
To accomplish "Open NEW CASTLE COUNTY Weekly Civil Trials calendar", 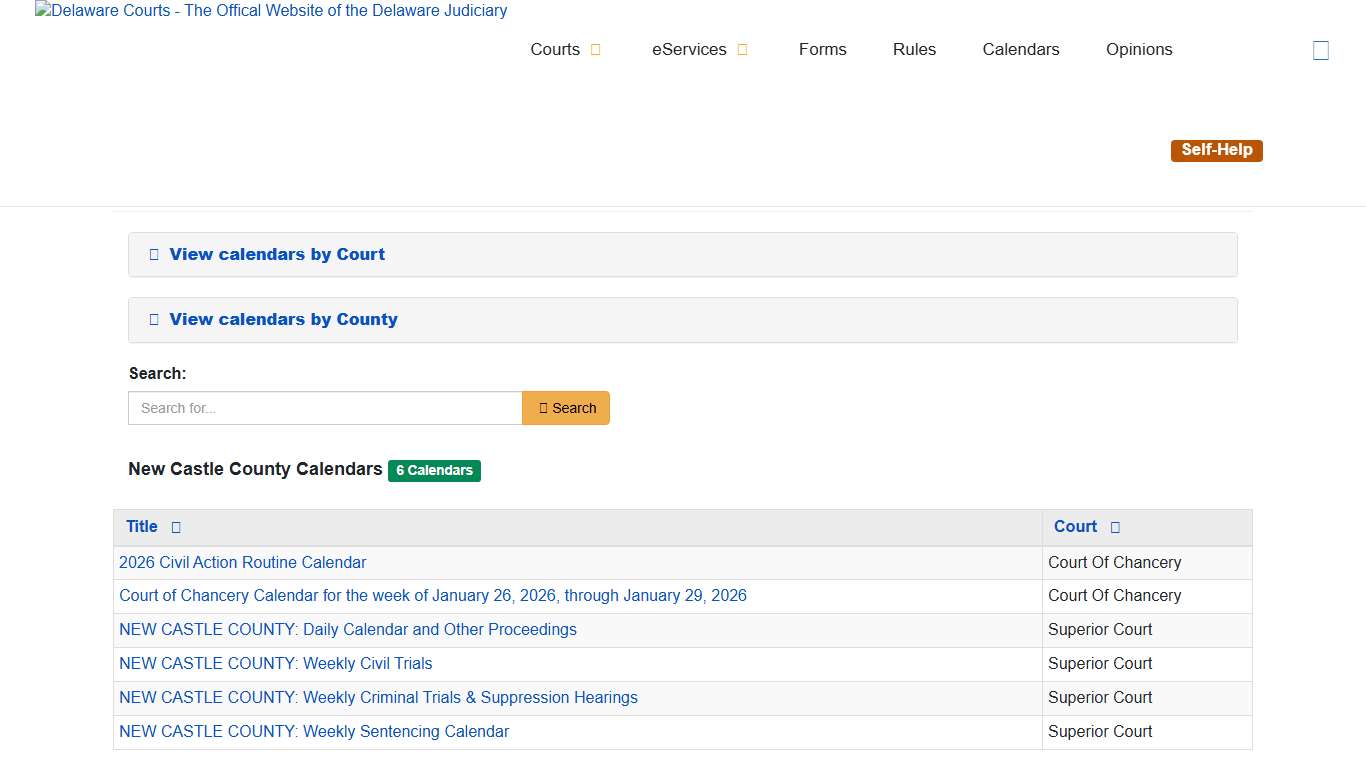I will coord(275,663).
